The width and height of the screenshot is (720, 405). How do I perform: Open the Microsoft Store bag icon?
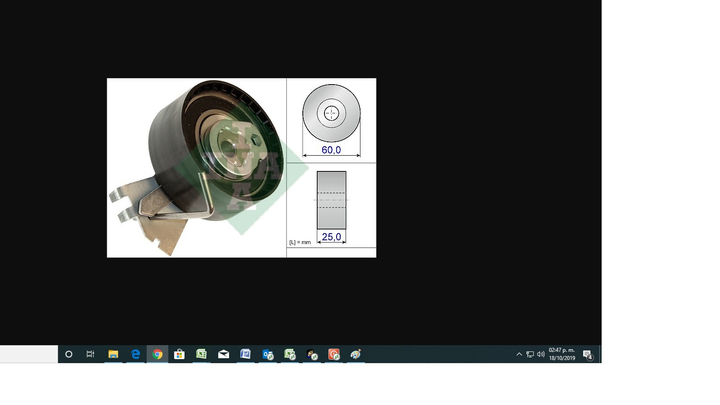pos(179,354)
